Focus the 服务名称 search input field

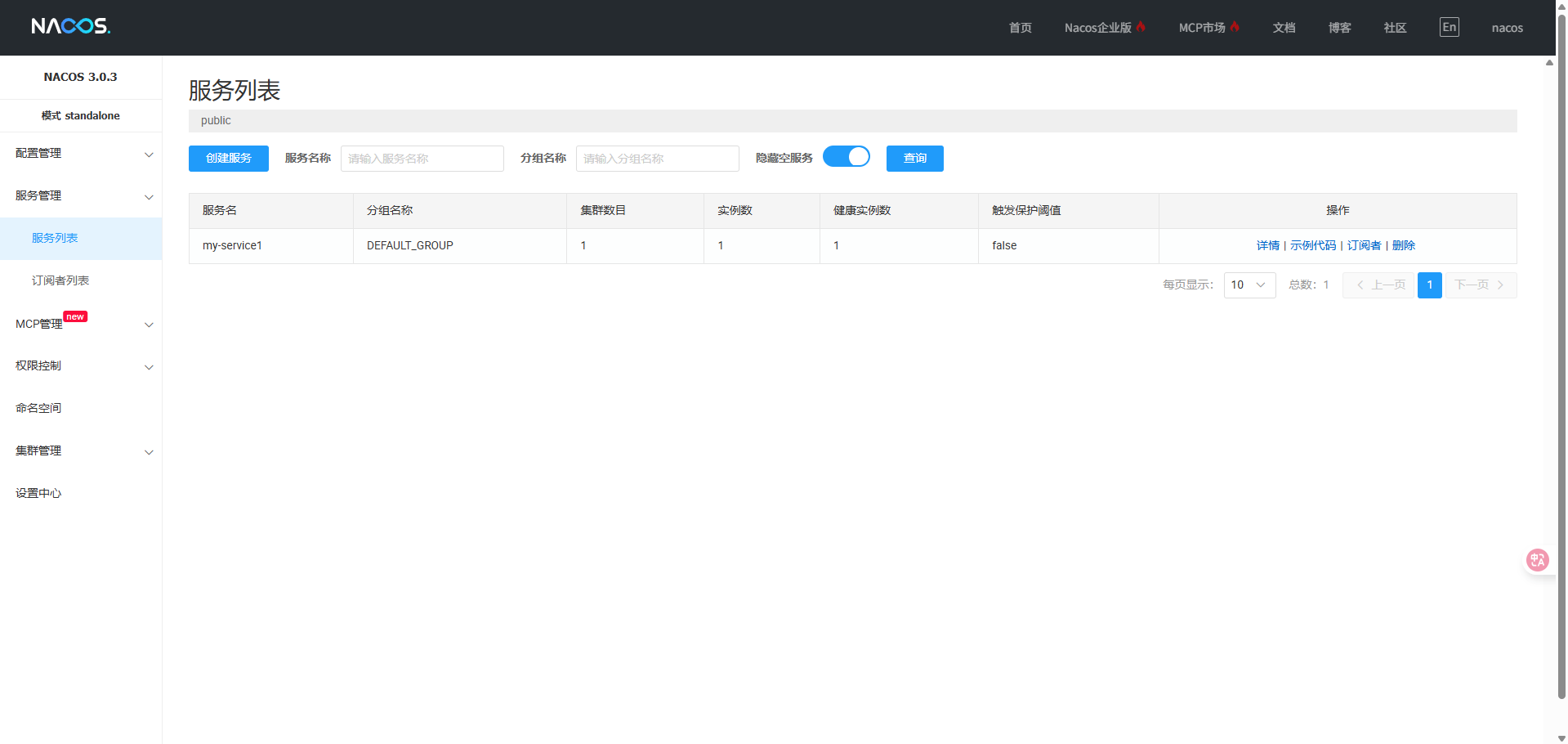click(422, 159)
